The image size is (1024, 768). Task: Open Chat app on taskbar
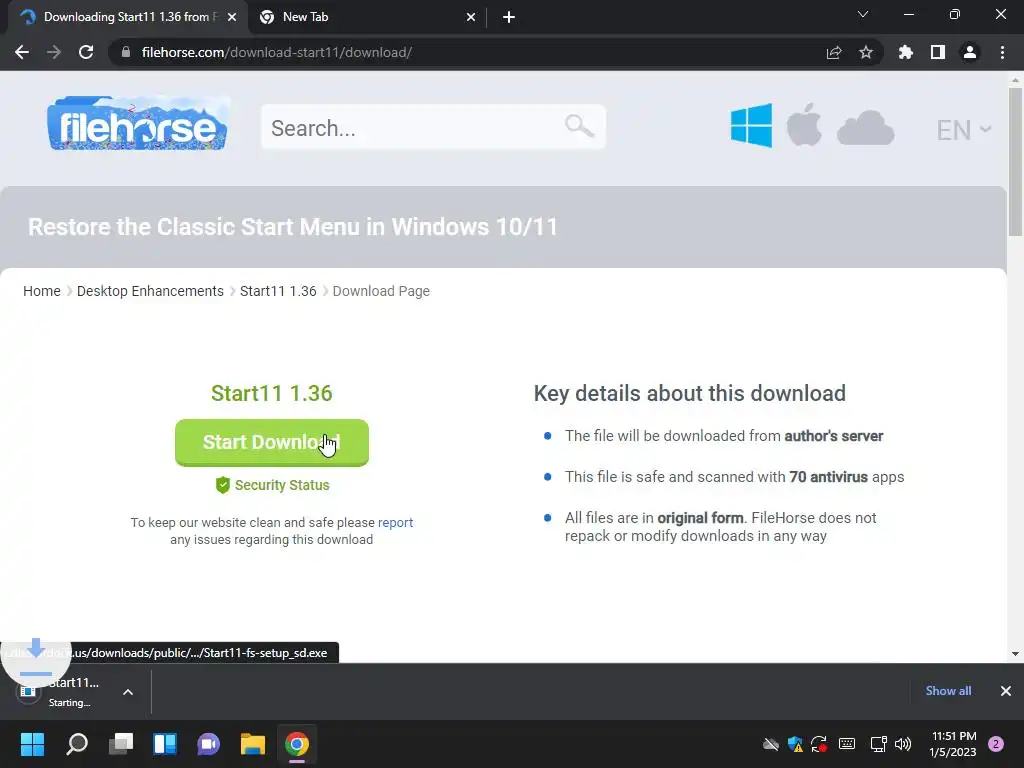(x=208, y=744)
